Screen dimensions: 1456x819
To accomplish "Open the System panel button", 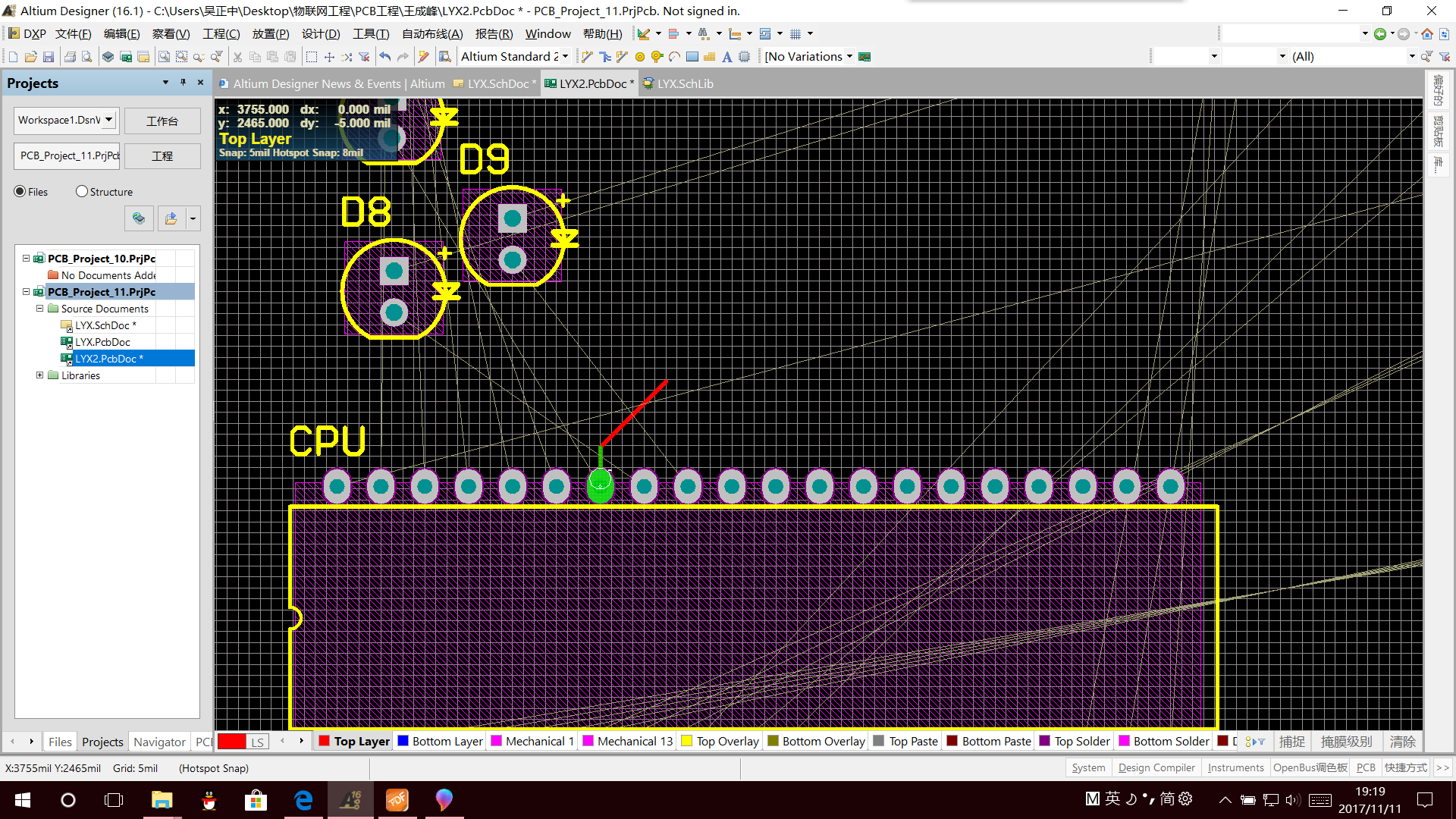I will (1088, 768).
